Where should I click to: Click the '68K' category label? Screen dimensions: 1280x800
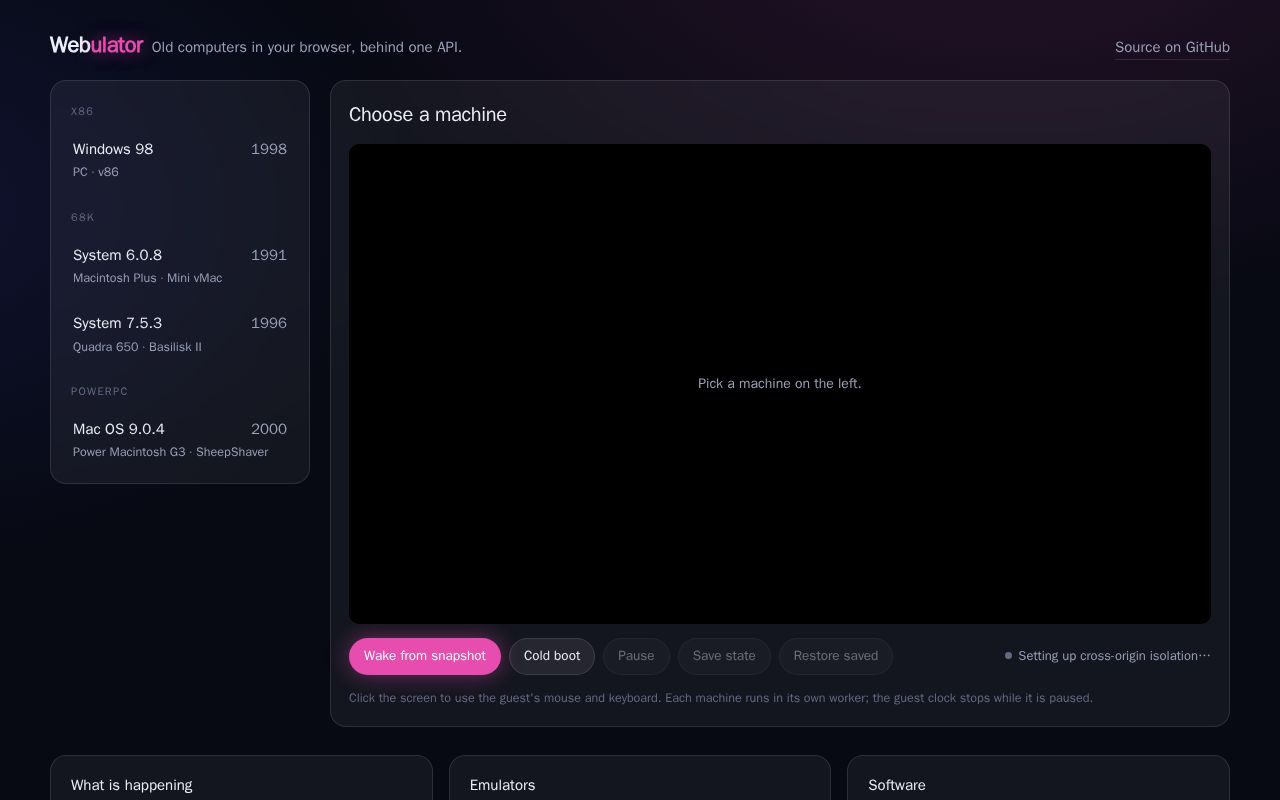(83, 218)
